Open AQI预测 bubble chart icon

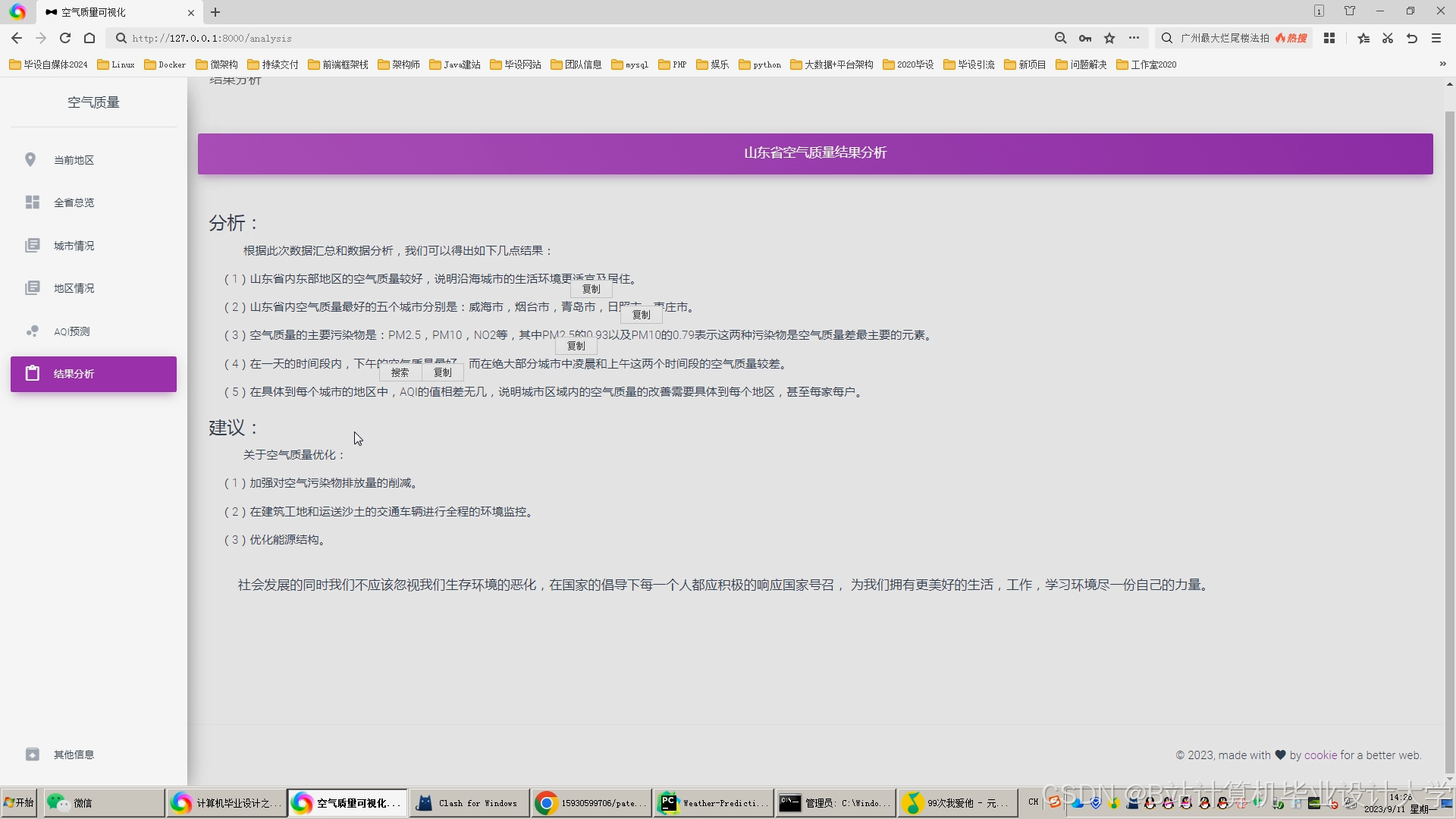32,331
